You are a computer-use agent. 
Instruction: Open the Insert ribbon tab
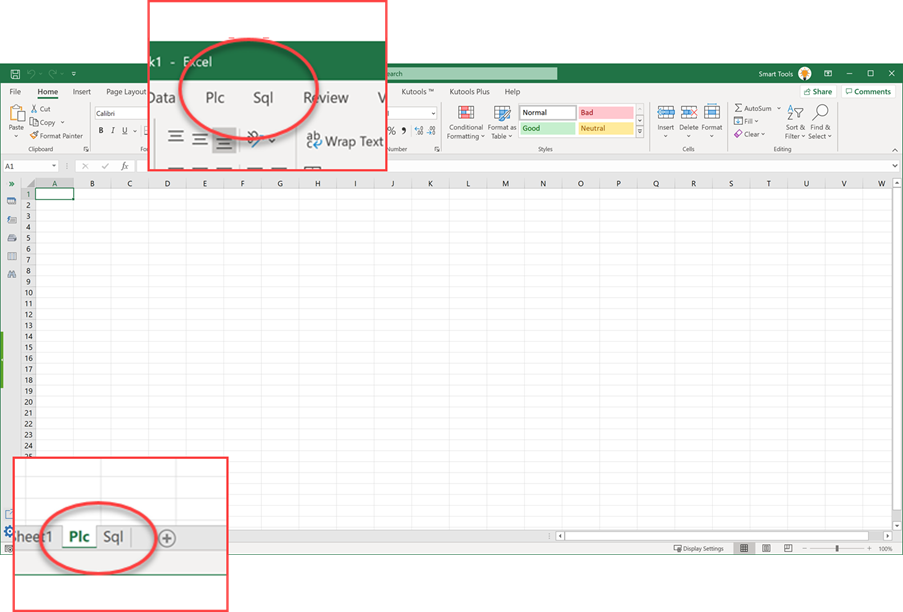81,92
